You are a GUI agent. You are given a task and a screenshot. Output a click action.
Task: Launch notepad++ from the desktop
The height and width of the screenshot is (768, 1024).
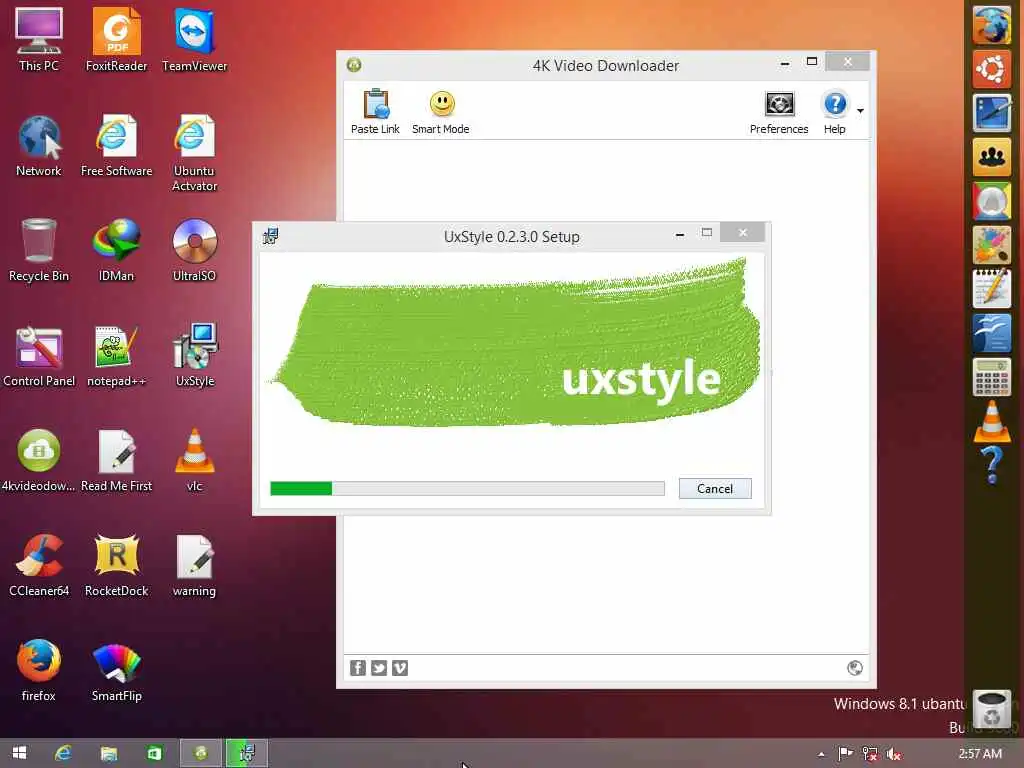[116, 355]
